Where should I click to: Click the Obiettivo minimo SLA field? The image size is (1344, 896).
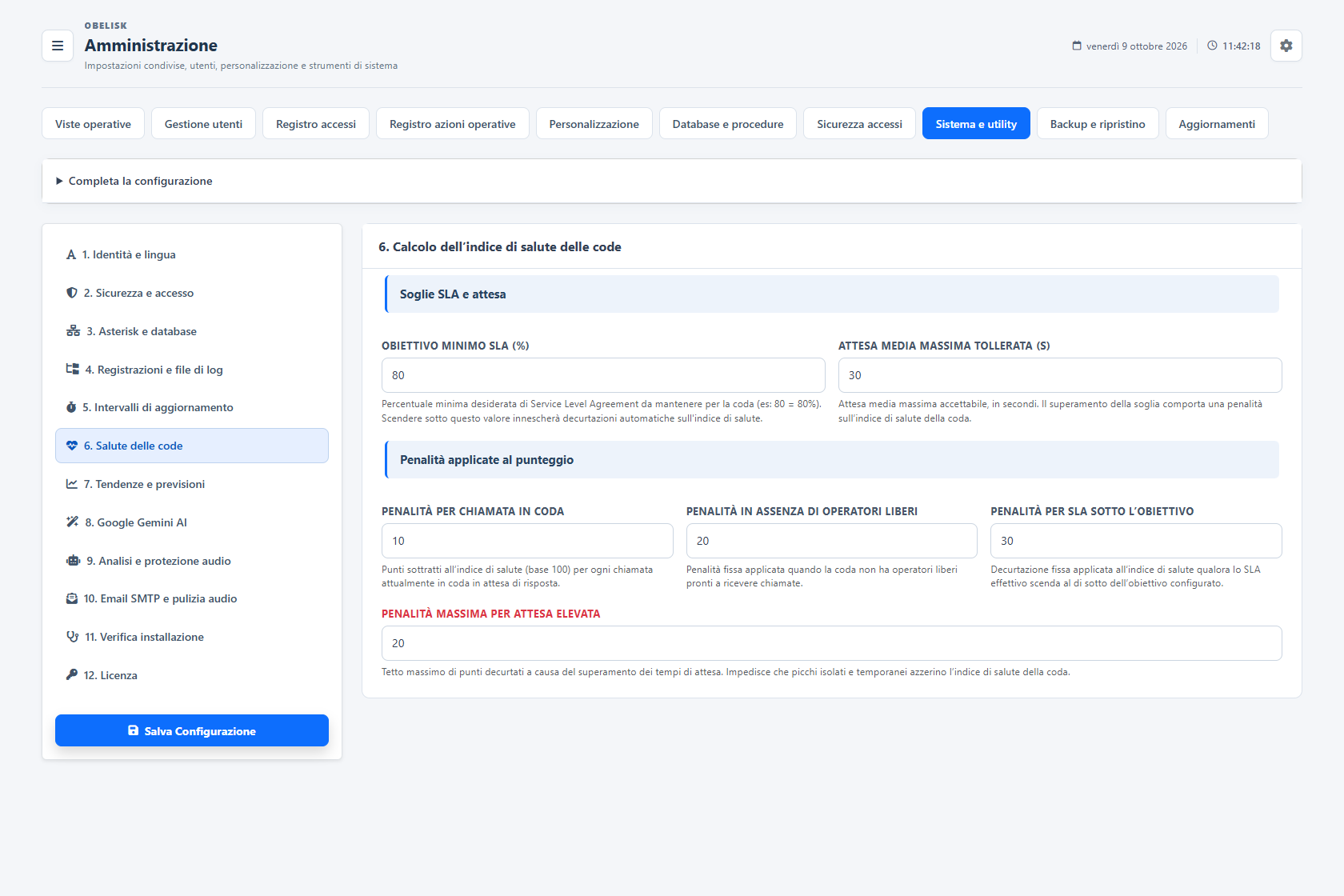coord(603,375)
